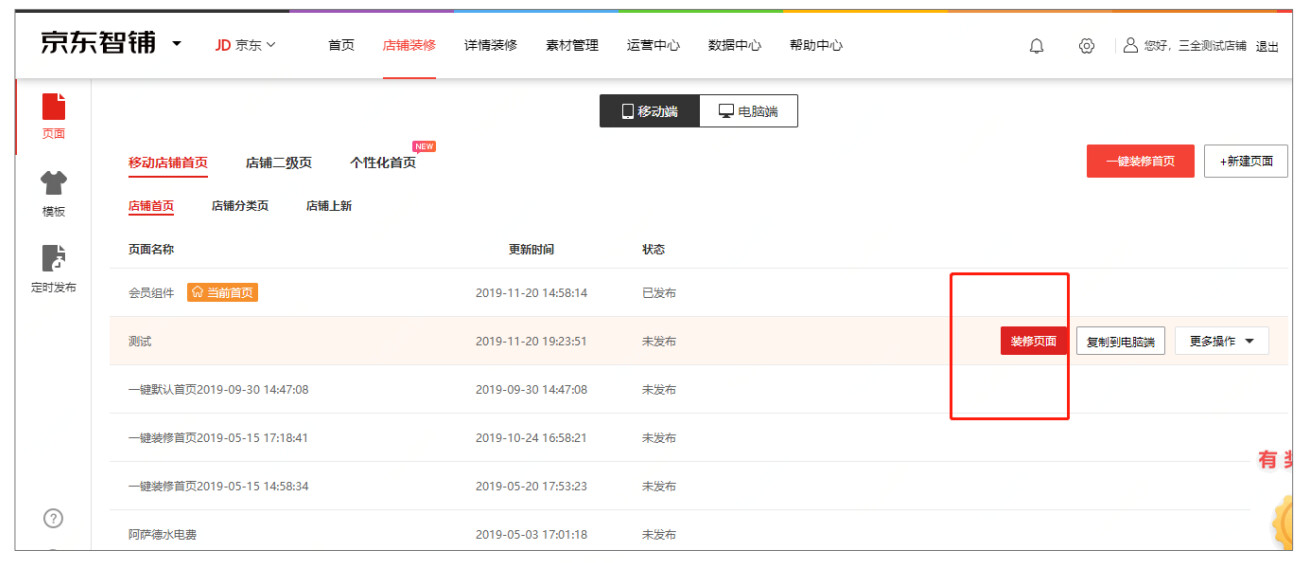1307x563 pixels.
Task: Open the 模板 shirt icon
Action: pos(53,183)
